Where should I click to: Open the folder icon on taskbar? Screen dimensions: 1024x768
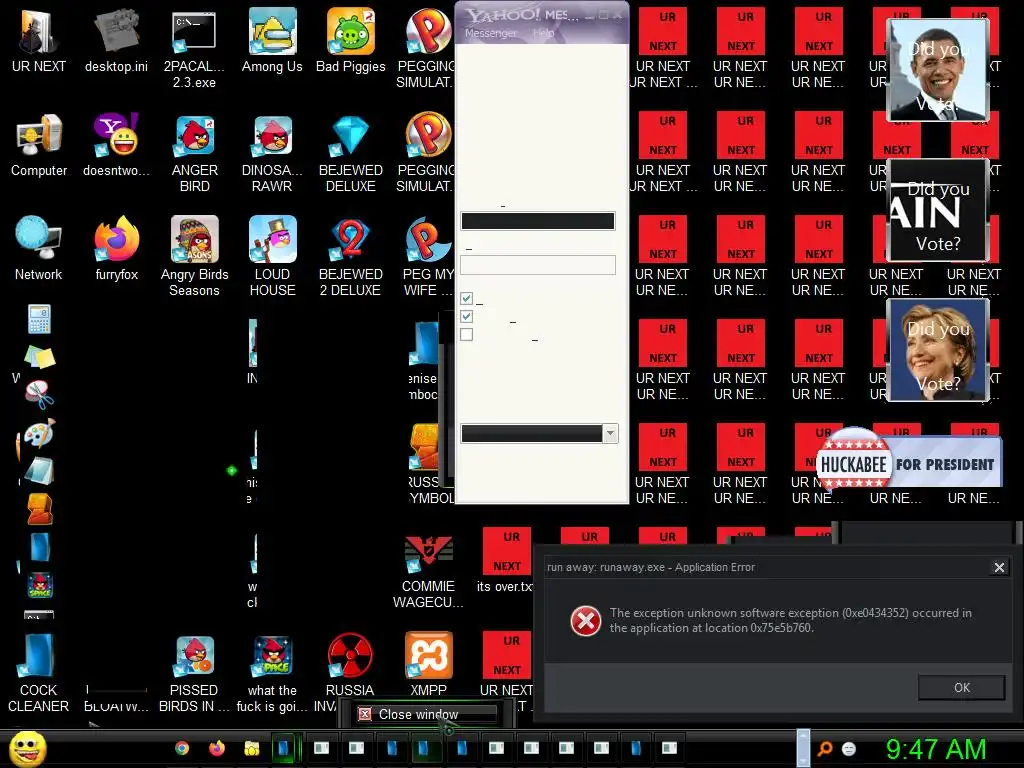click(x=251, y=748)
